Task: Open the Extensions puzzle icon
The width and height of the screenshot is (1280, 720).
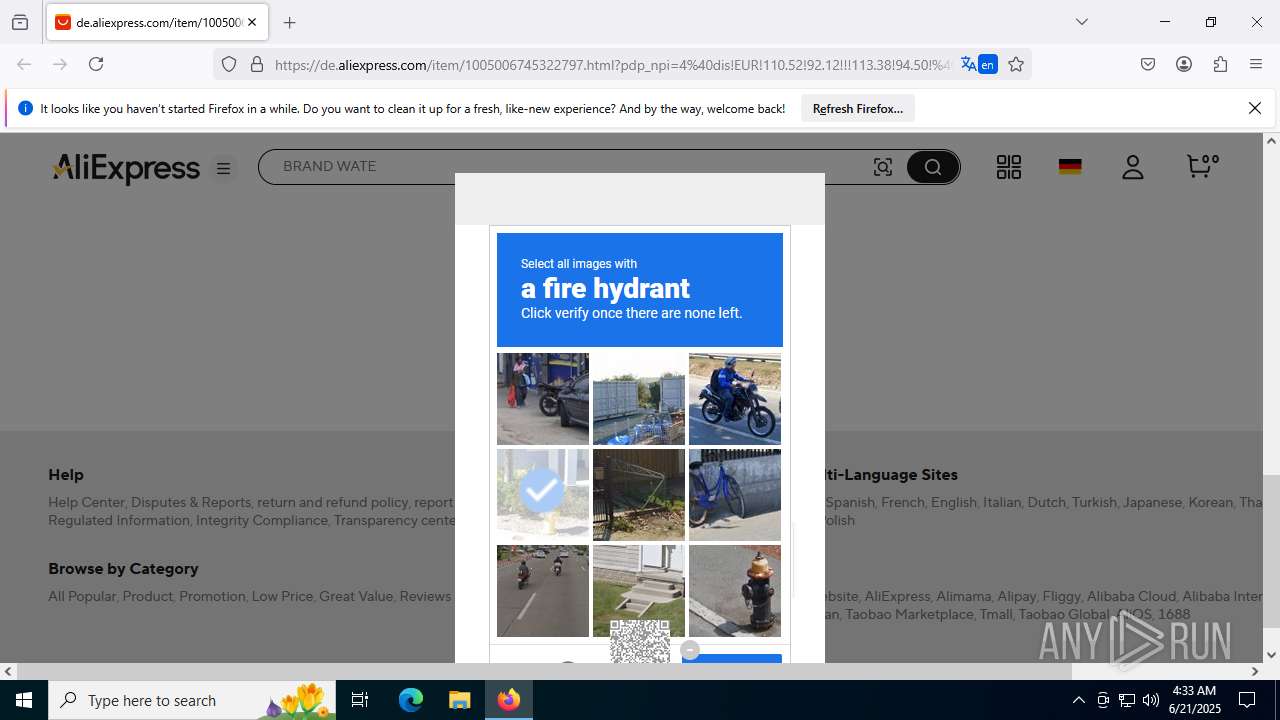Action: point(1220,64)
